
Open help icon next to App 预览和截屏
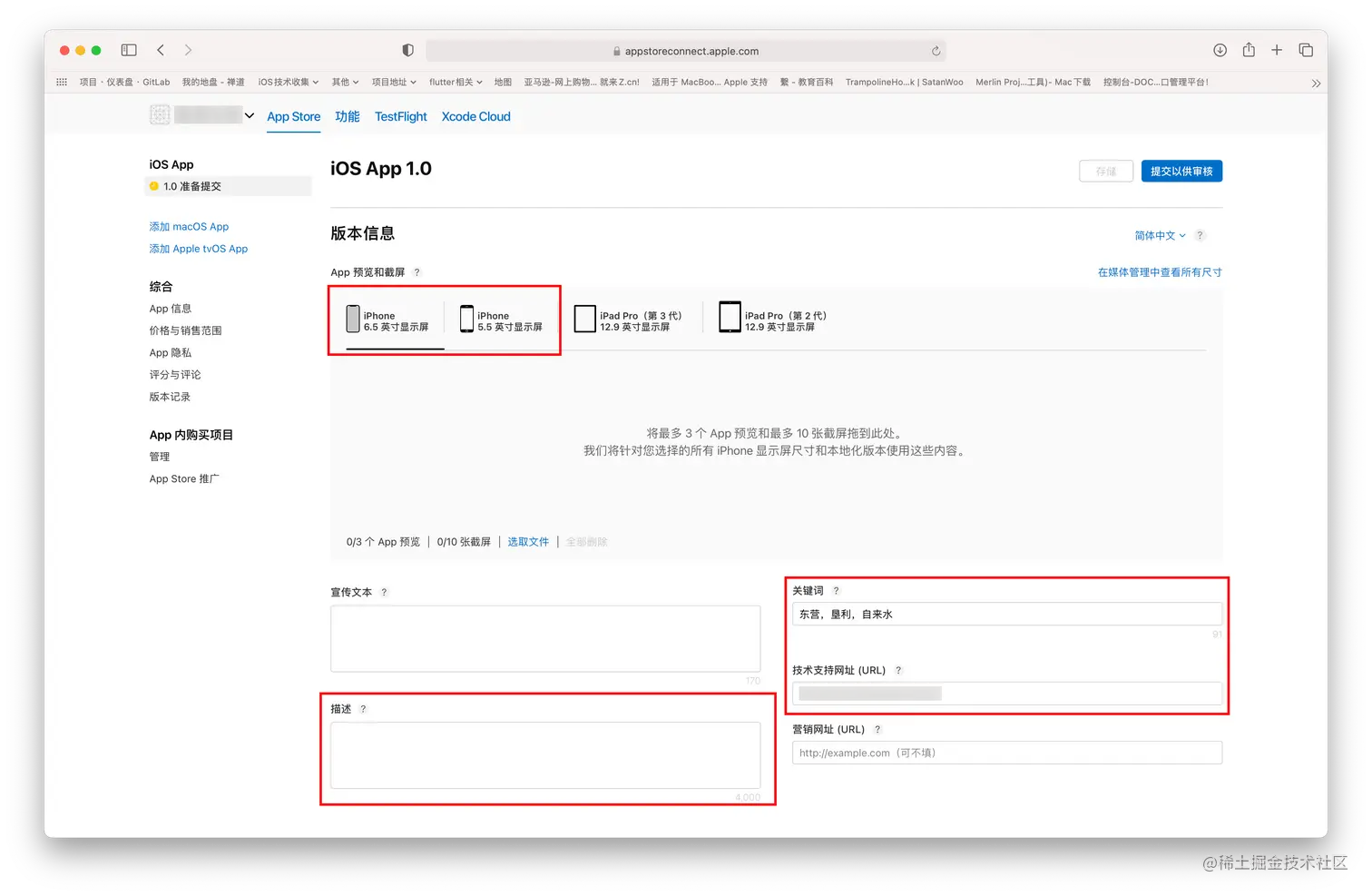coord(417,272)
